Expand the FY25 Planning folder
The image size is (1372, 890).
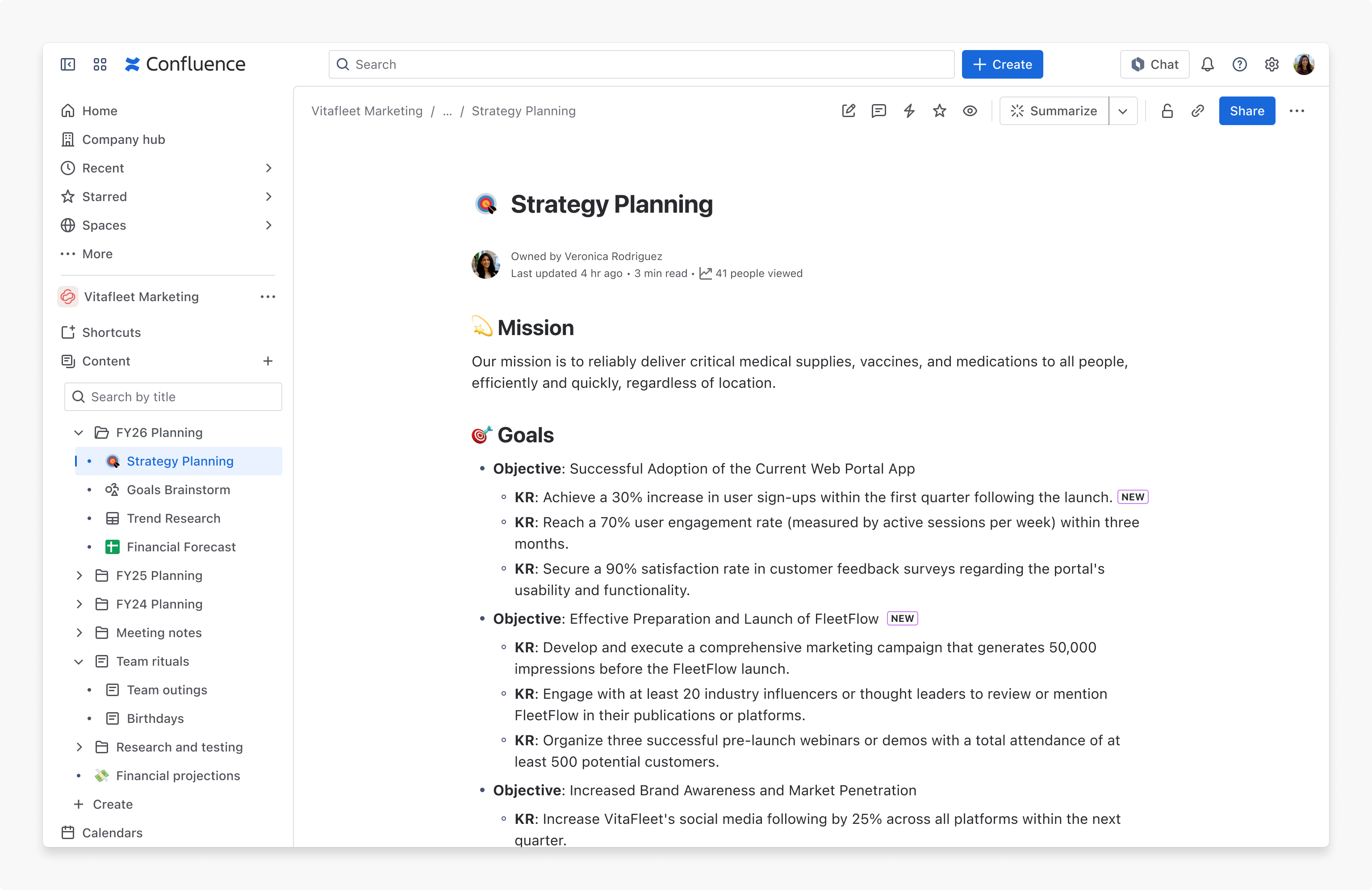[79, 575]
